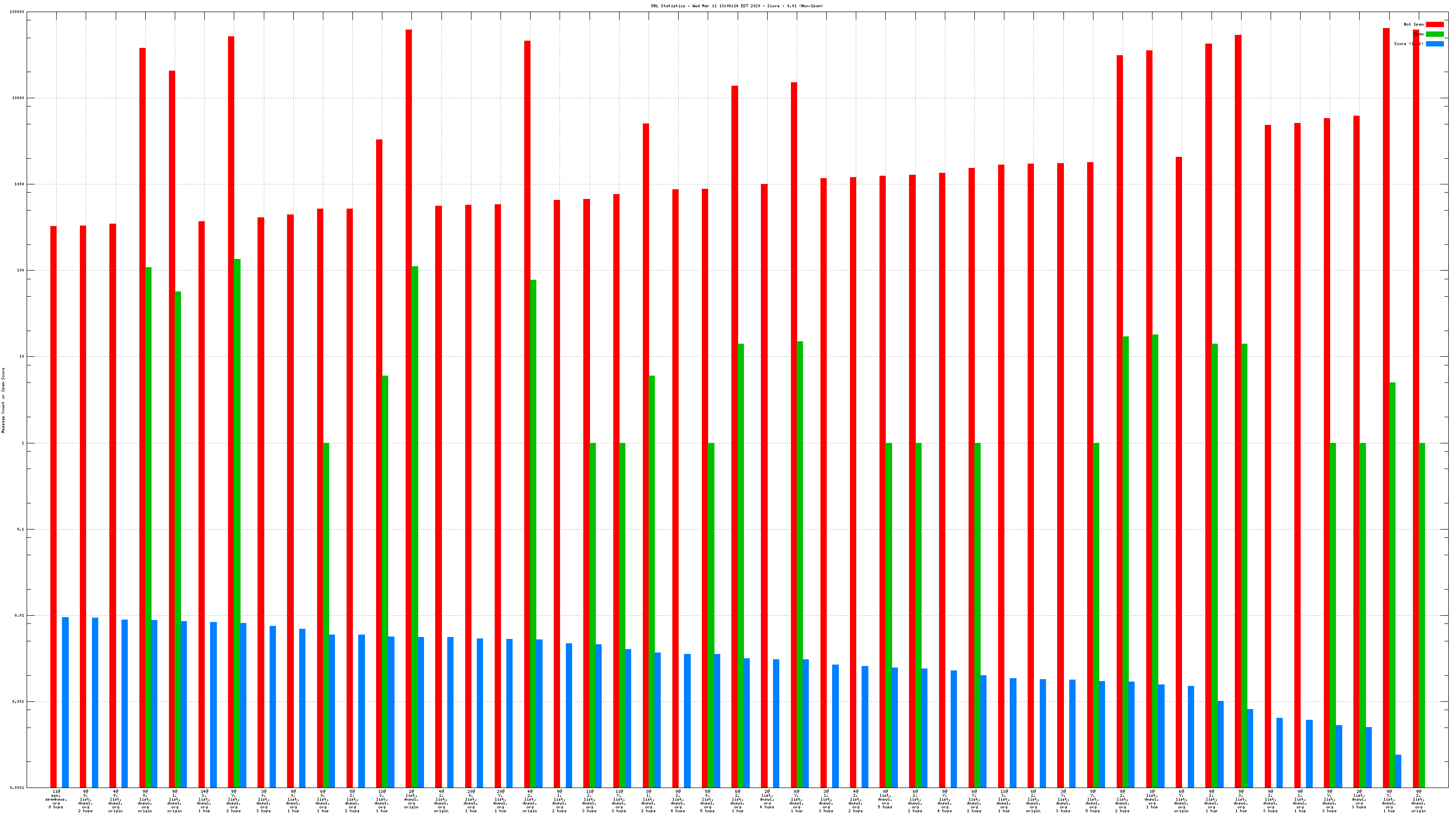Click the 100000 y-axis tick label
1456x819 pixels.
point(17,12)
